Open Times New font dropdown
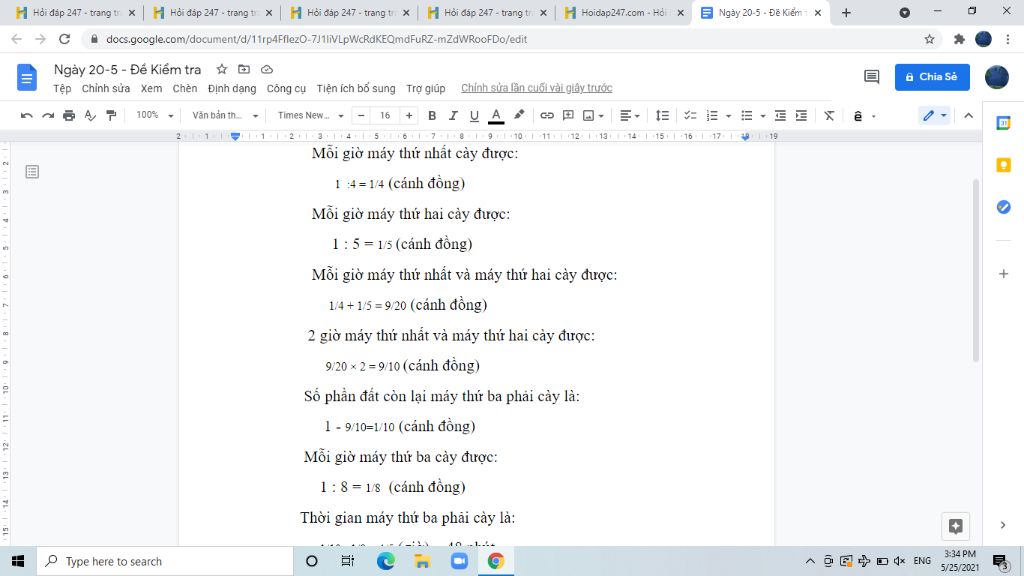 tap(310, 115)
